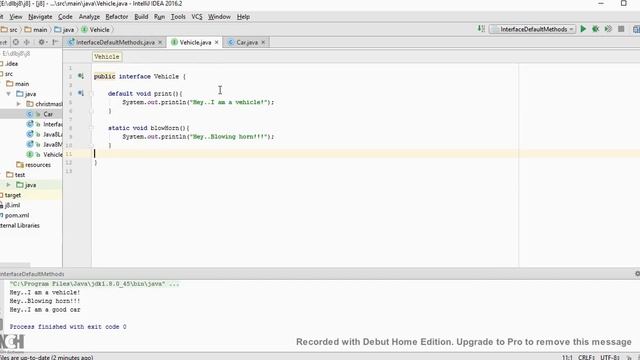
Task: Open the Build menu
Action: [141, 17]
